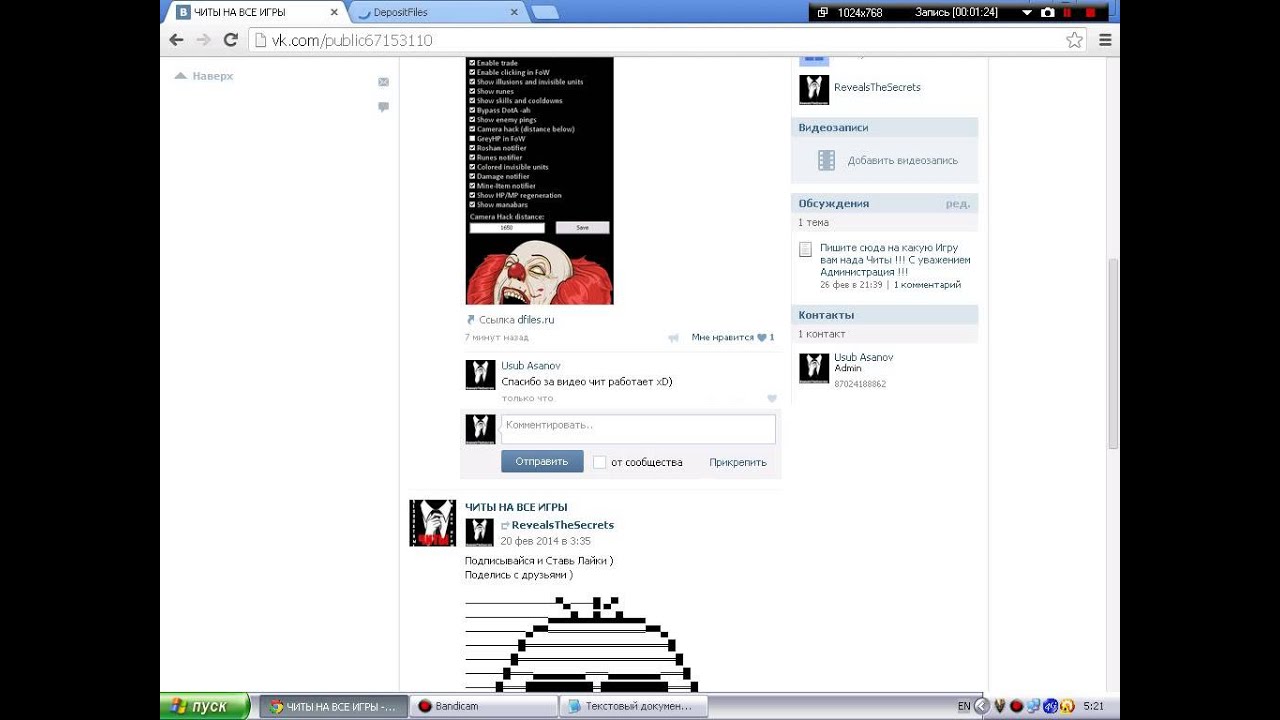Select the Bandicam taskbar button
The image size is (1280, 720).
click(483, 706)
